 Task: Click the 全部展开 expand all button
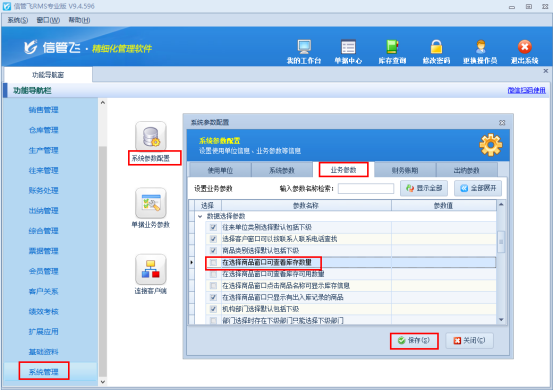coord(478,188)
